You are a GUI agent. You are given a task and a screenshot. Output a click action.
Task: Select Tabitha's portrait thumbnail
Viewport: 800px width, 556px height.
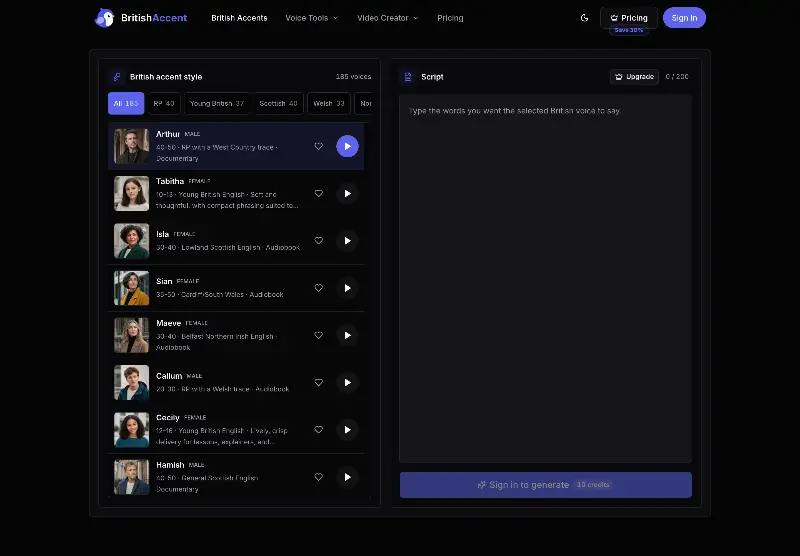tap(132, 194)
